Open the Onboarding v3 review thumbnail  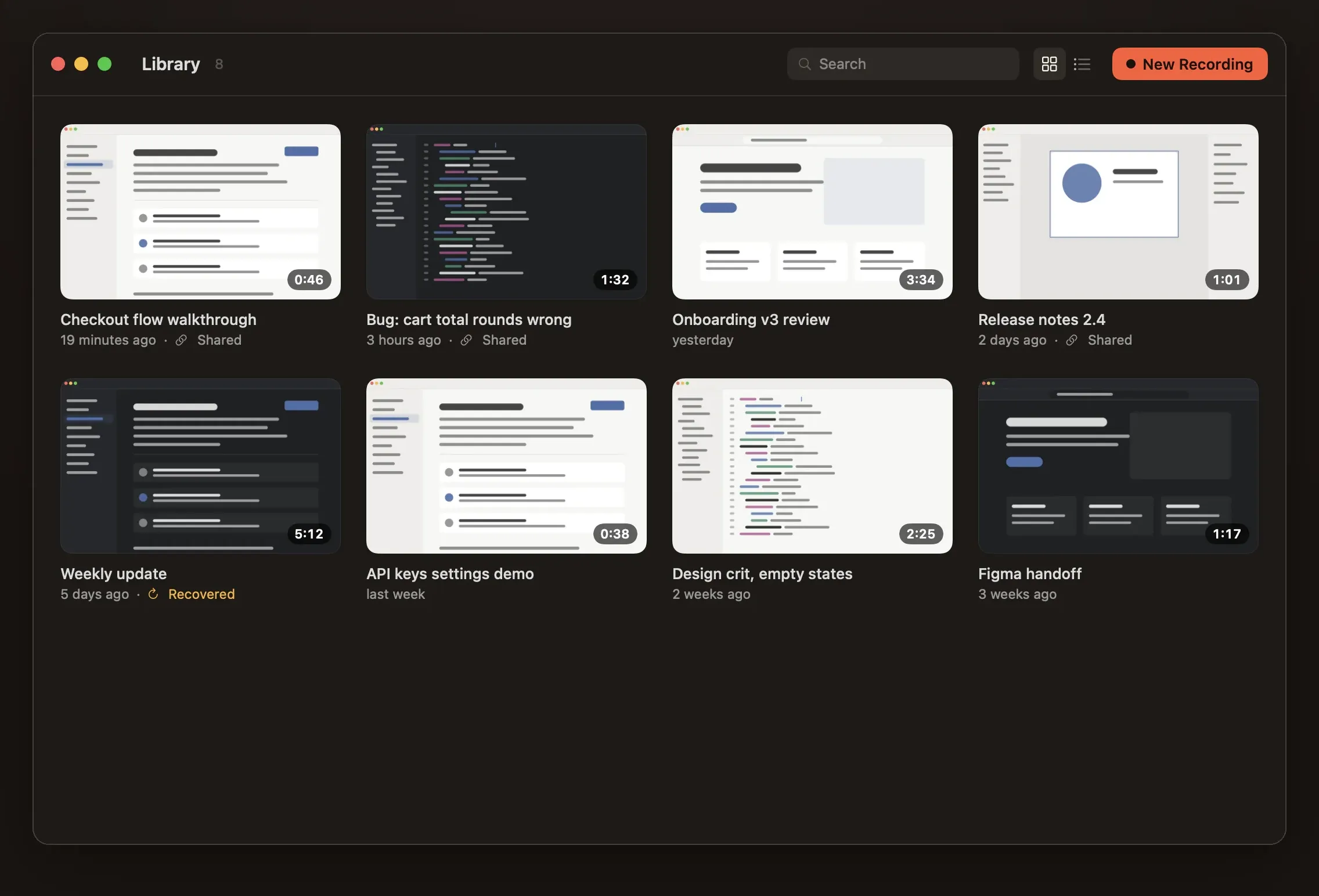[812, 212]
